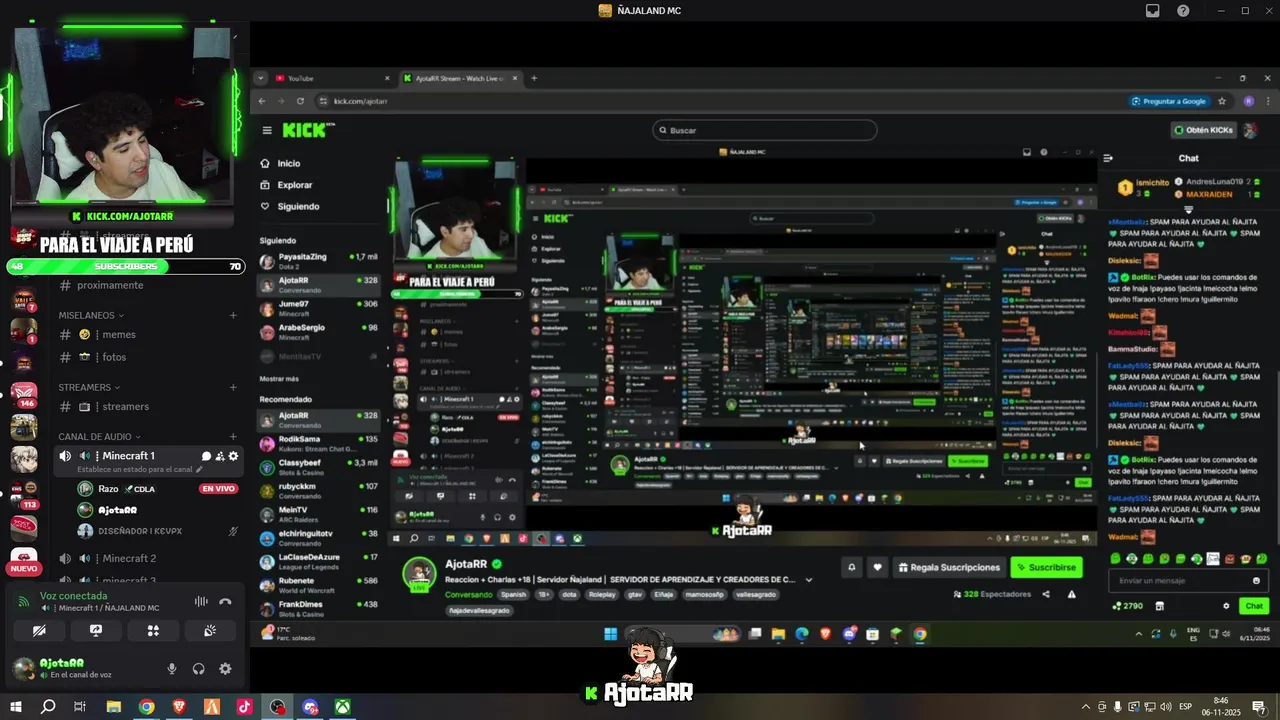Open Discord user settings gear
Screen dimensions: 1280x720
[x=225, y=669]
